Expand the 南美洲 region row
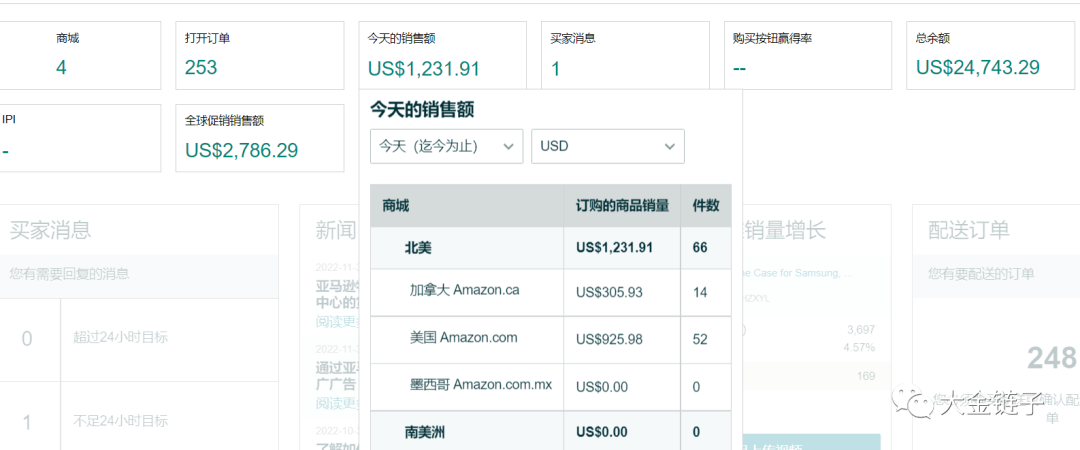This screenshot has height=450, width=1080. [x=426, y=432]
